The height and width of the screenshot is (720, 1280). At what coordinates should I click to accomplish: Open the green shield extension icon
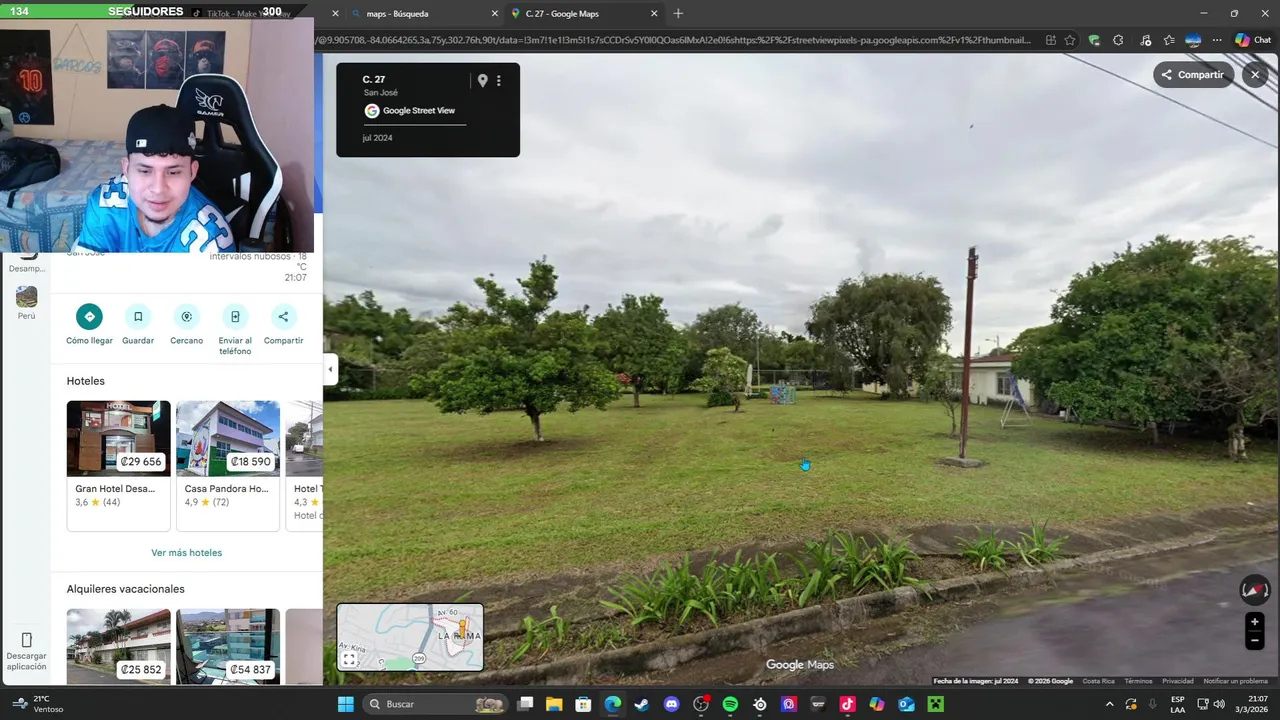coord(1094,40)
